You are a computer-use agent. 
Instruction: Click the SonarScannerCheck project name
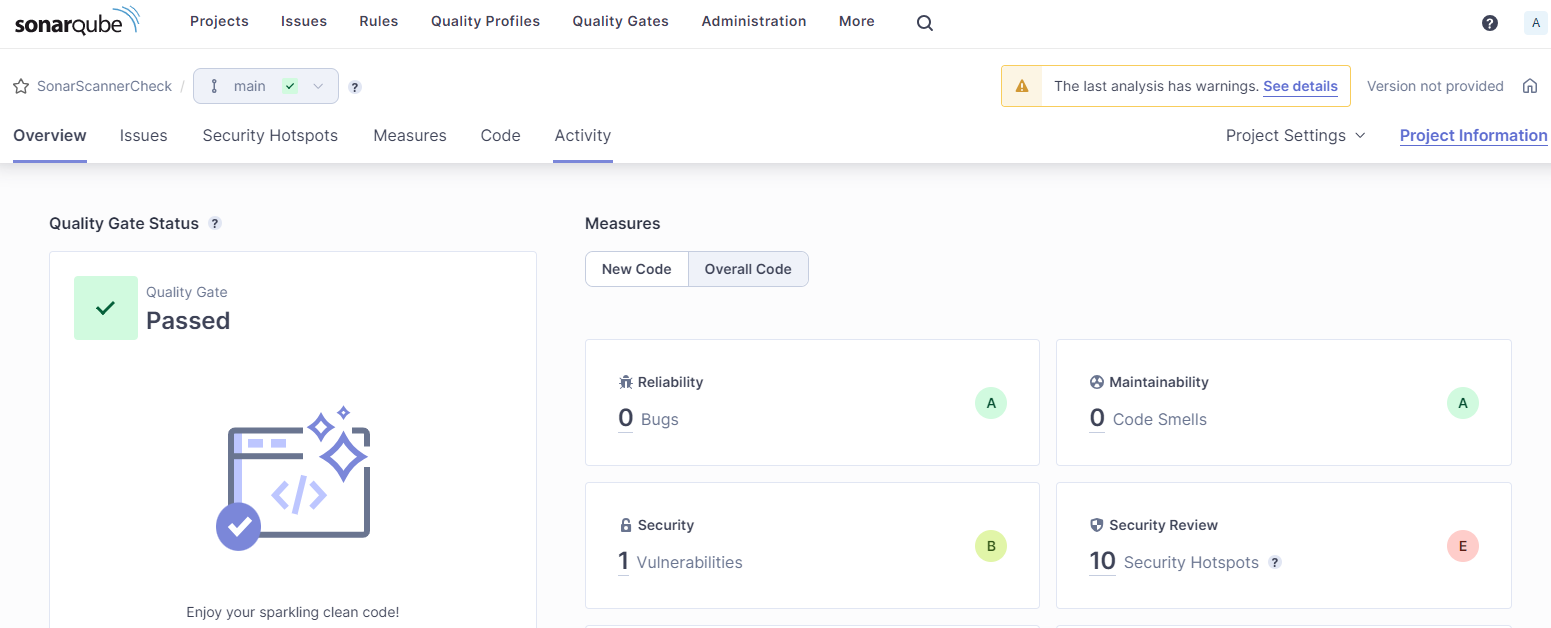(105, 86)
